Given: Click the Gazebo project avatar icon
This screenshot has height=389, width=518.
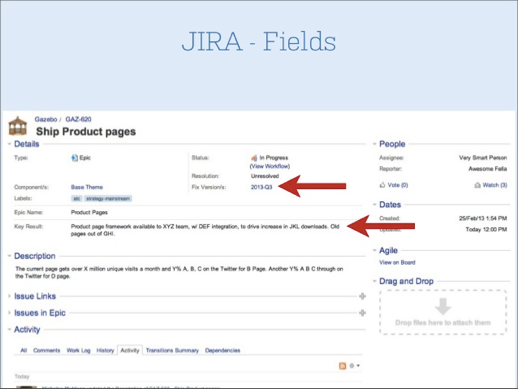Looking at the screenshot, I should tap(18, 126).
